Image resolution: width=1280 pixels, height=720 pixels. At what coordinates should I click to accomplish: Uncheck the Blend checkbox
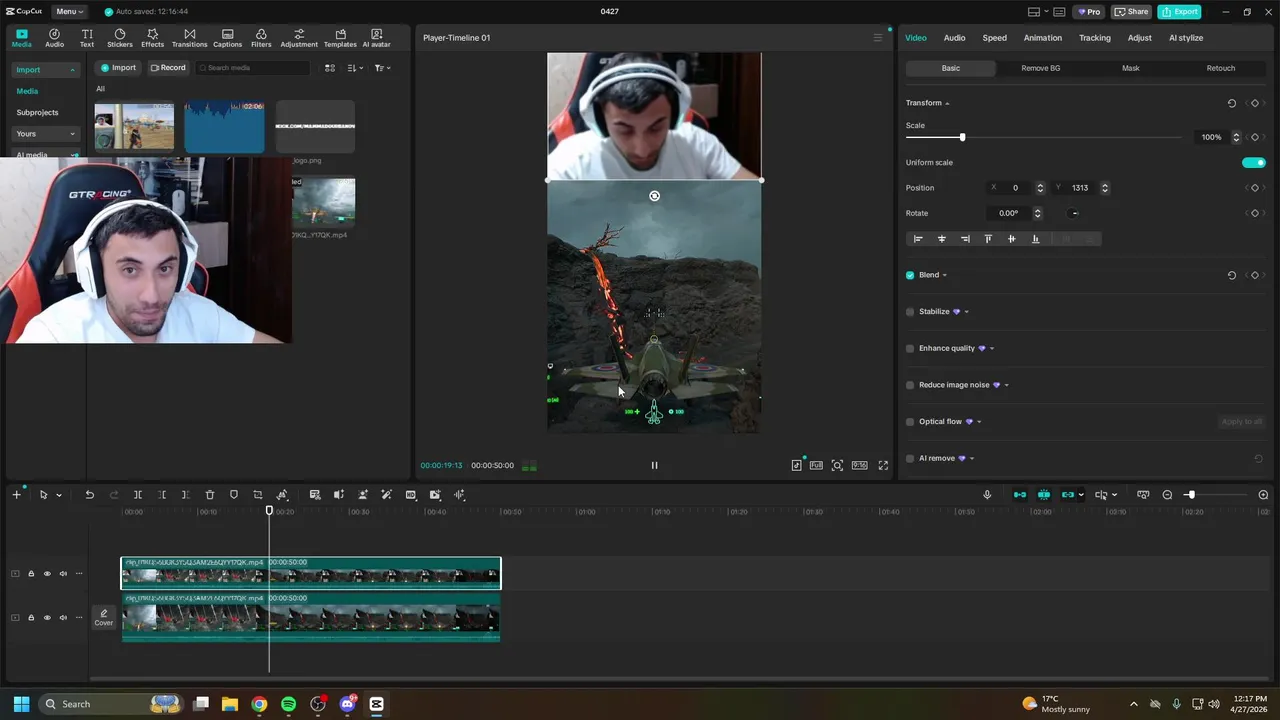[910, 275]
